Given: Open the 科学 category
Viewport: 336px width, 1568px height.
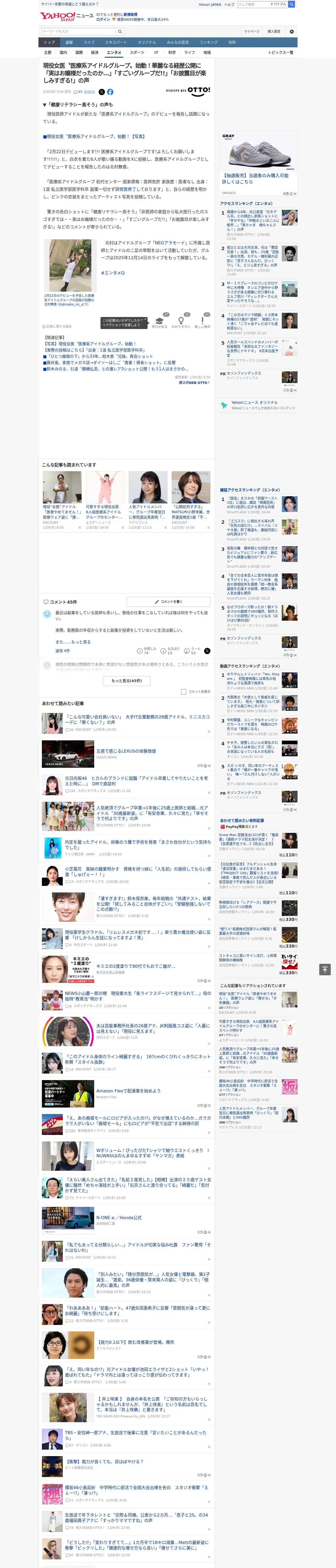Looking at the screenshot, I should [172, 52].
